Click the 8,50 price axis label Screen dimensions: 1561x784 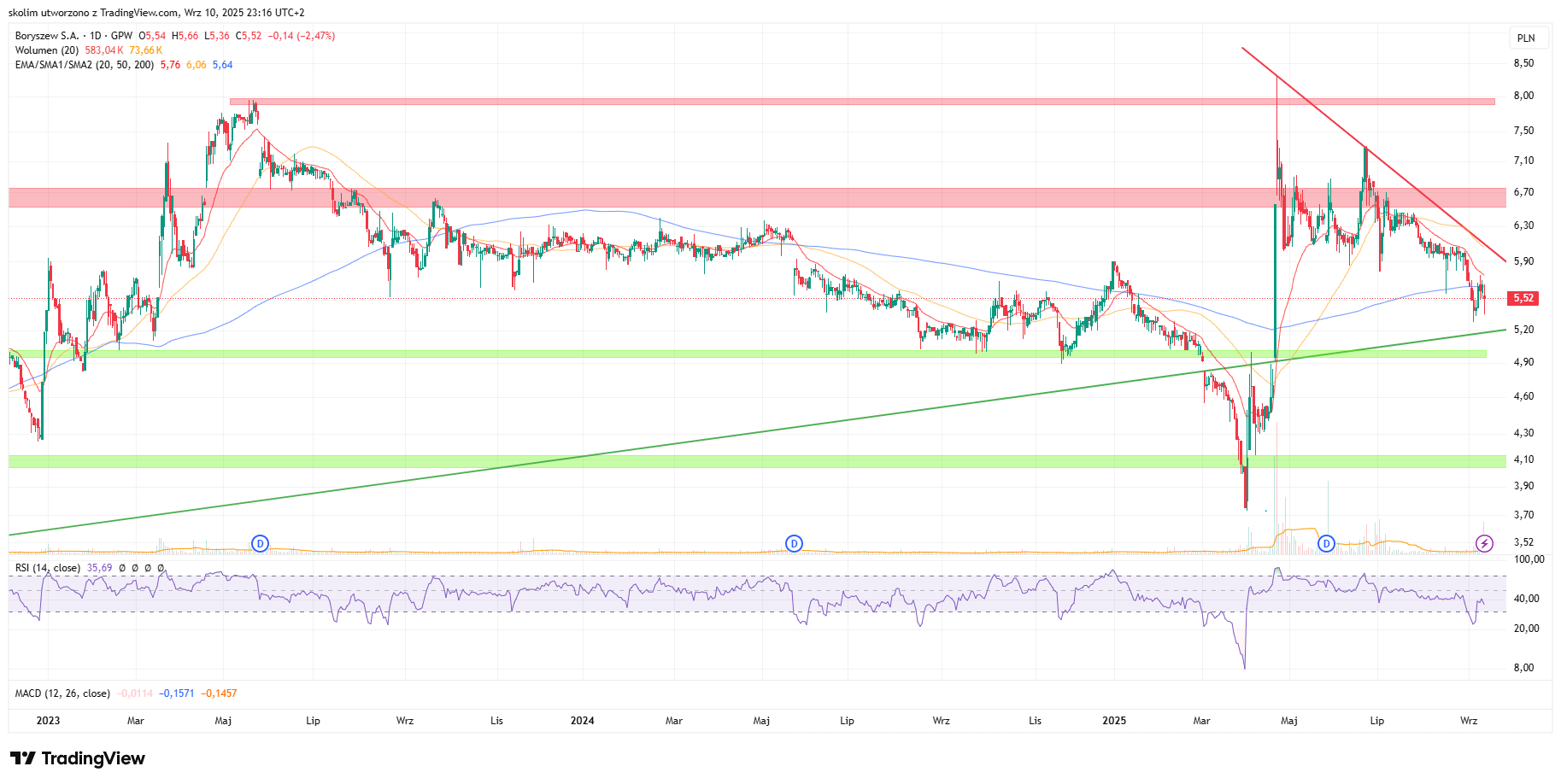(1523, 63)
